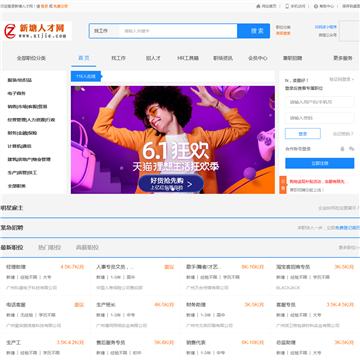Open the 招人才 navigation item
The image size is (360, 360).
point(153,58)
